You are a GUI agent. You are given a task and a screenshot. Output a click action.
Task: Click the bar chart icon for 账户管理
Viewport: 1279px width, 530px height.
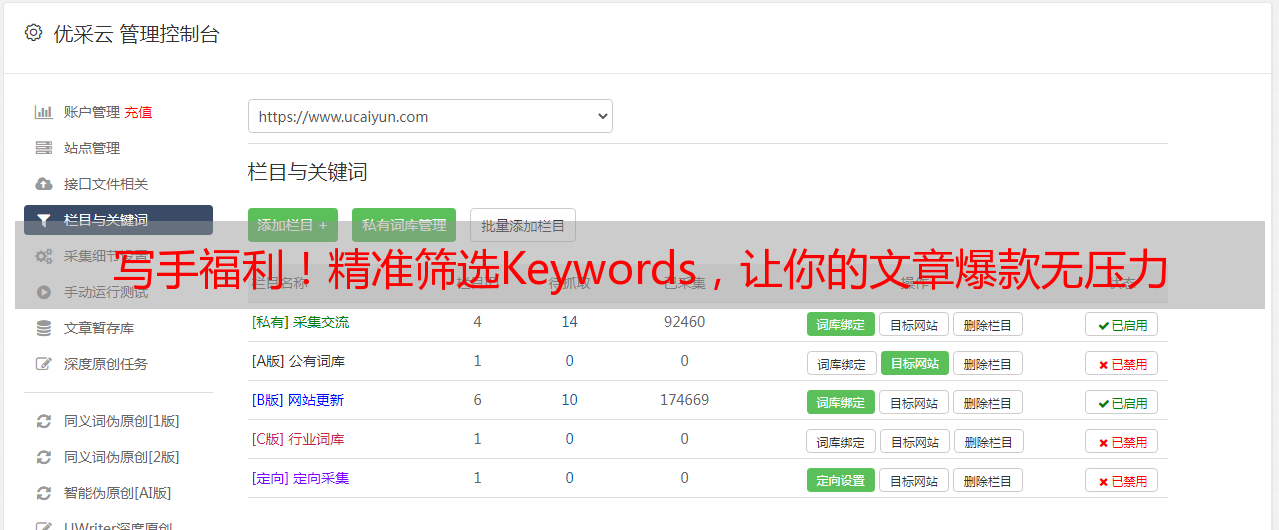pos(43,112)
